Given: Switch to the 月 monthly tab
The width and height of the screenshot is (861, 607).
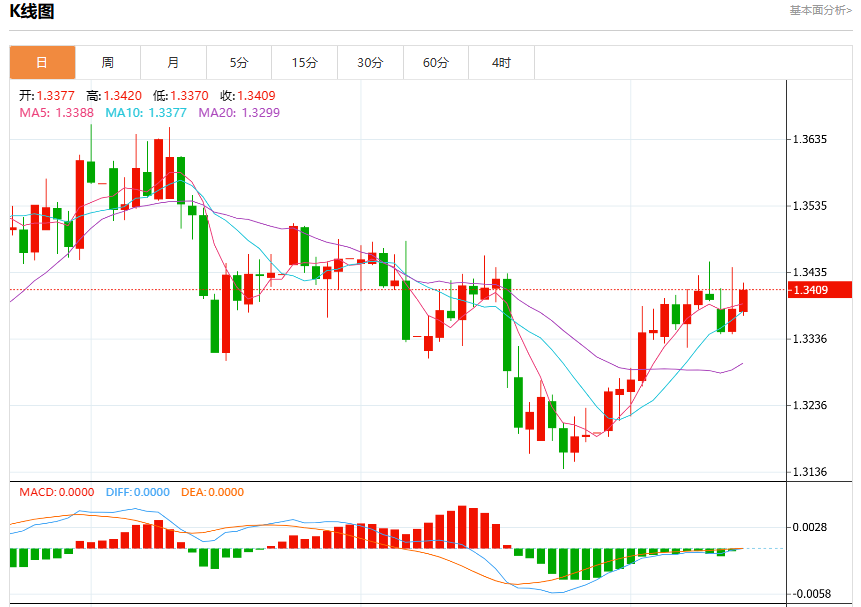Looking at the screenshot, I should (x=174, y=63).
